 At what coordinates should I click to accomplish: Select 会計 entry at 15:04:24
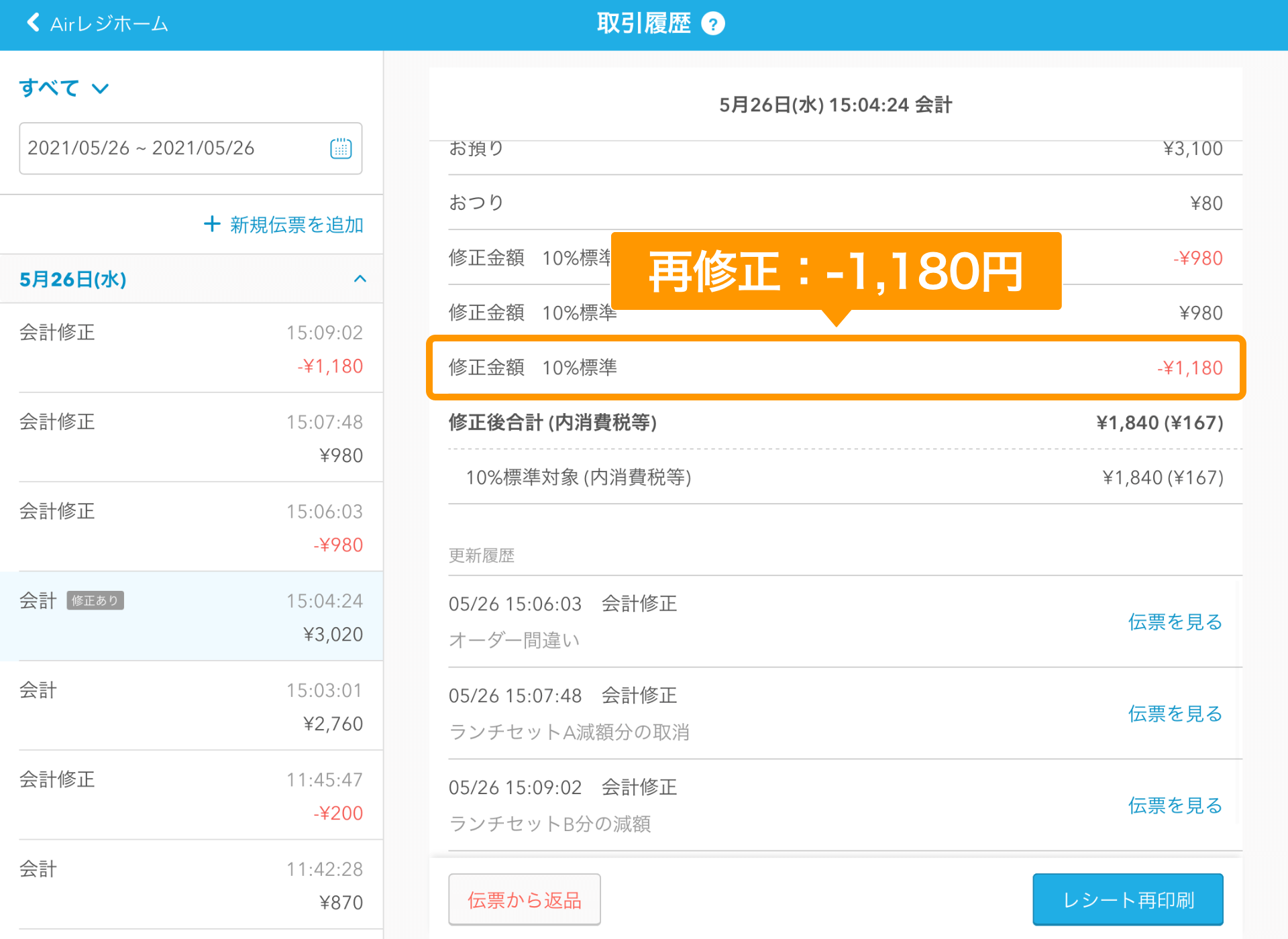tap(191, 616)
